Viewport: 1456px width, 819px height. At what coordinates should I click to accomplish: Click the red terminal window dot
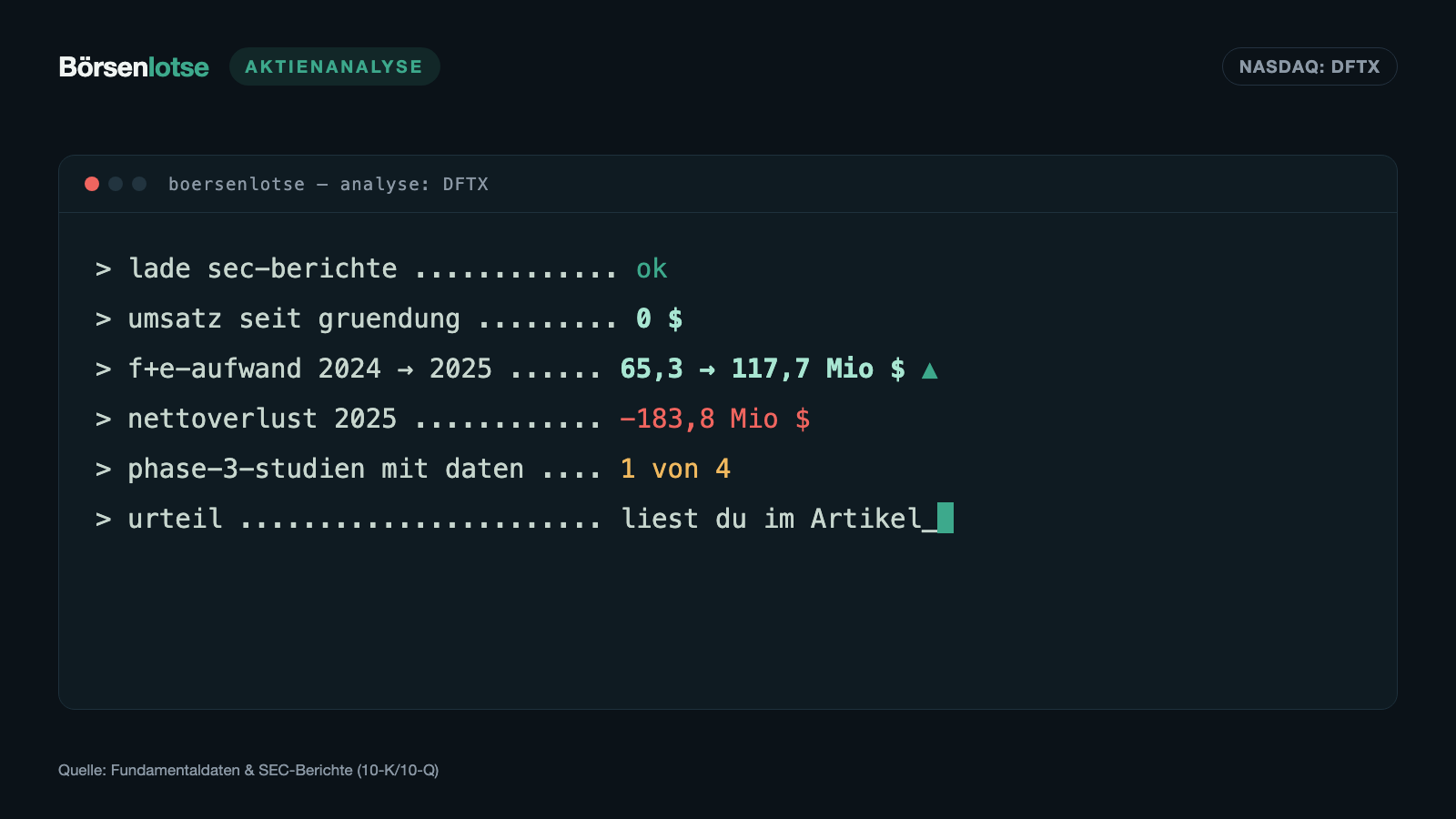92,184
